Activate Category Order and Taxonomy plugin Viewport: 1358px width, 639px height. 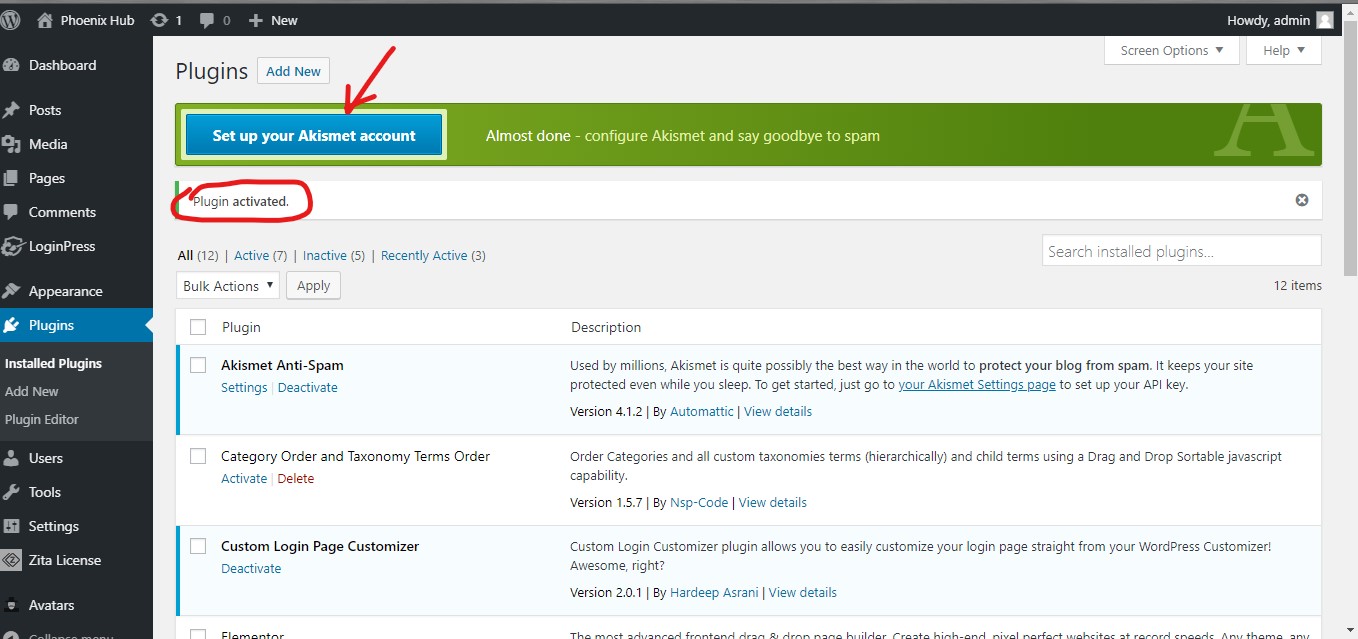pos(244,478)
